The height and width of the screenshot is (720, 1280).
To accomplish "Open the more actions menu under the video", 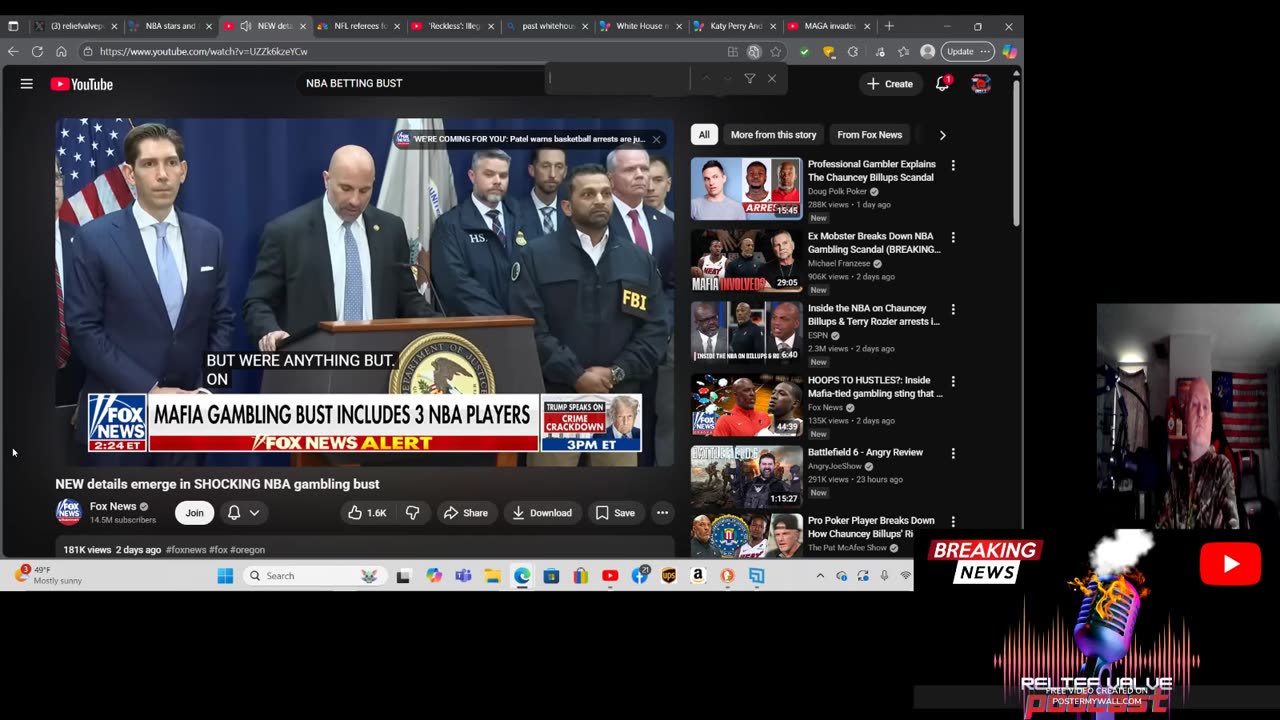I will tap(662, 513).
